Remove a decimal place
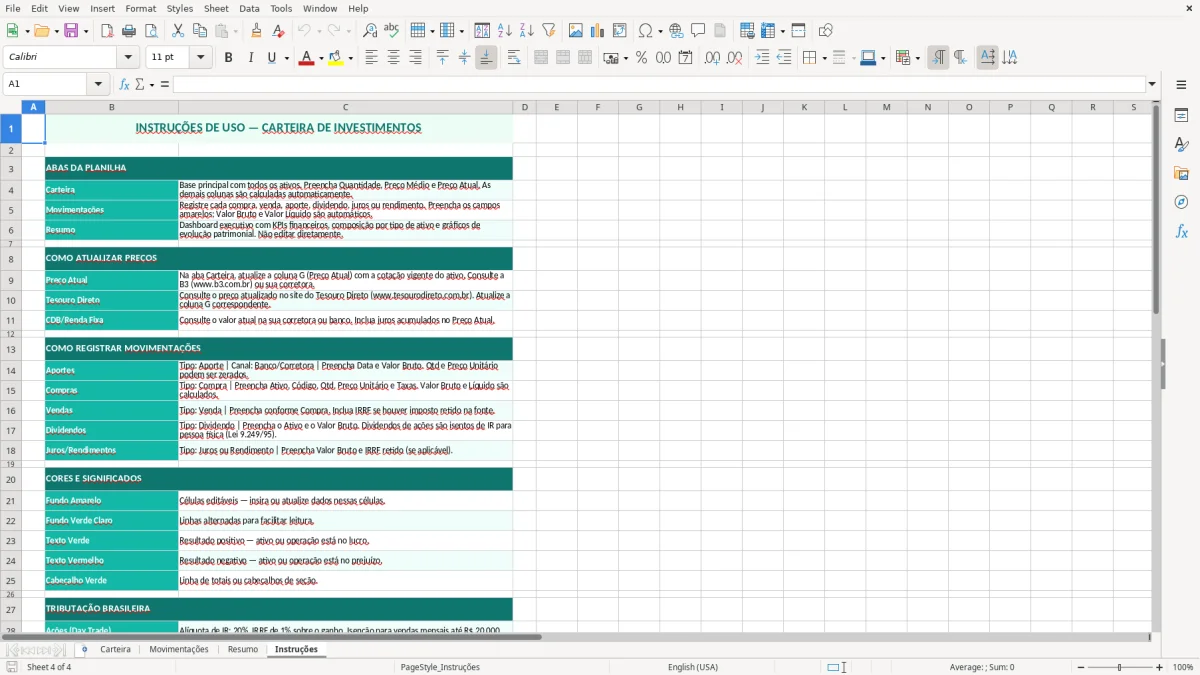The width and height of the screenshot is (1200, 675). [x=734, y=58]
